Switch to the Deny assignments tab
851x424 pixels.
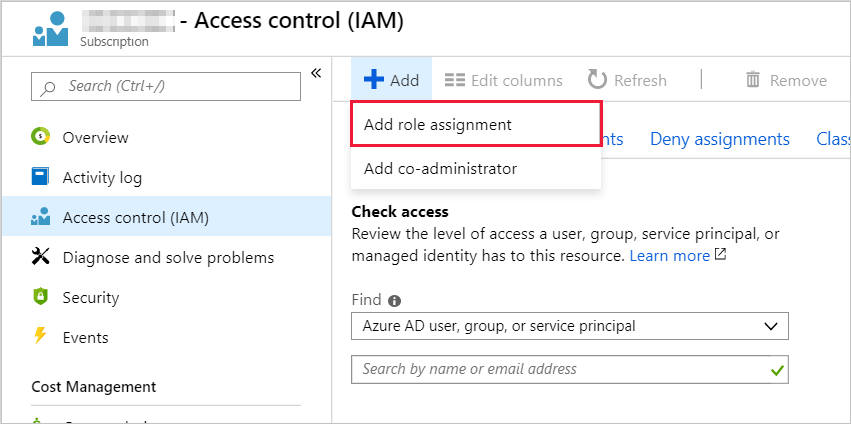pos(720,139)
